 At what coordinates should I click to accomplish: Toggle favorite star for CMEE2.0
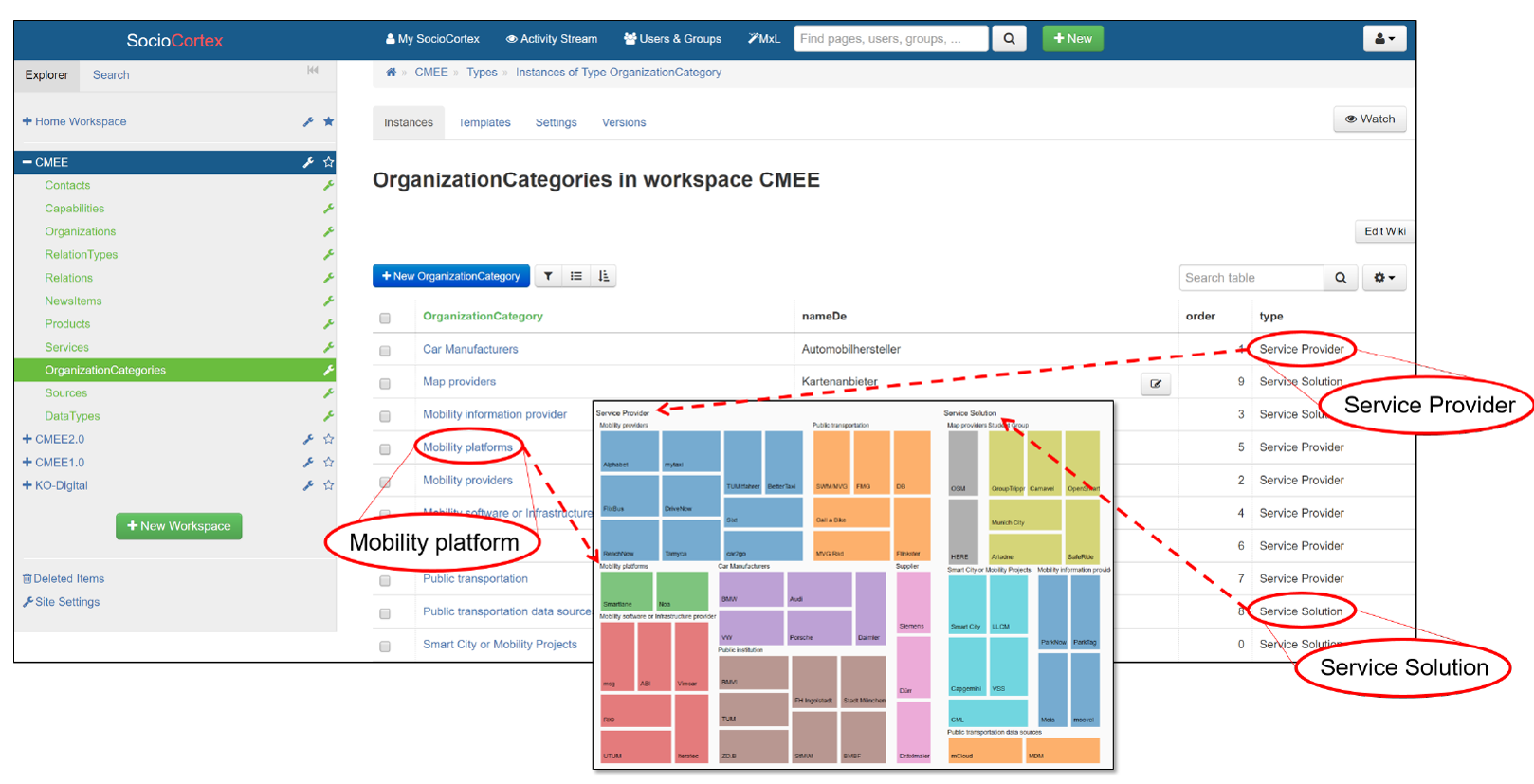(x=328, y=439)
